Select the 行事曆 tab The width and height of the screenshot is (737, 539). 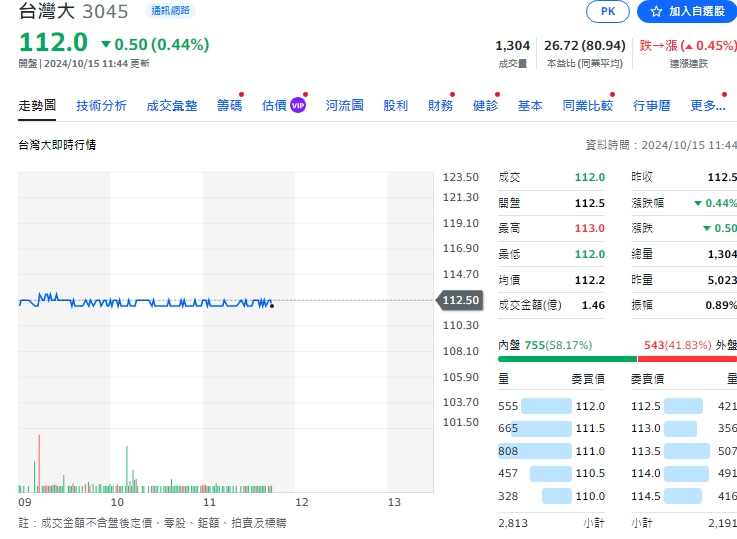point(651,105)
